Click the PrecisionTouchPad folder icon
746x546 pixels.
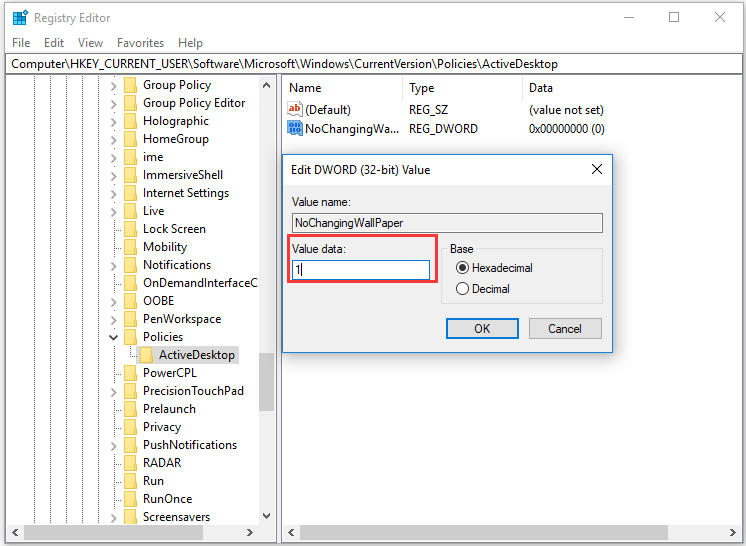[130, 391]
